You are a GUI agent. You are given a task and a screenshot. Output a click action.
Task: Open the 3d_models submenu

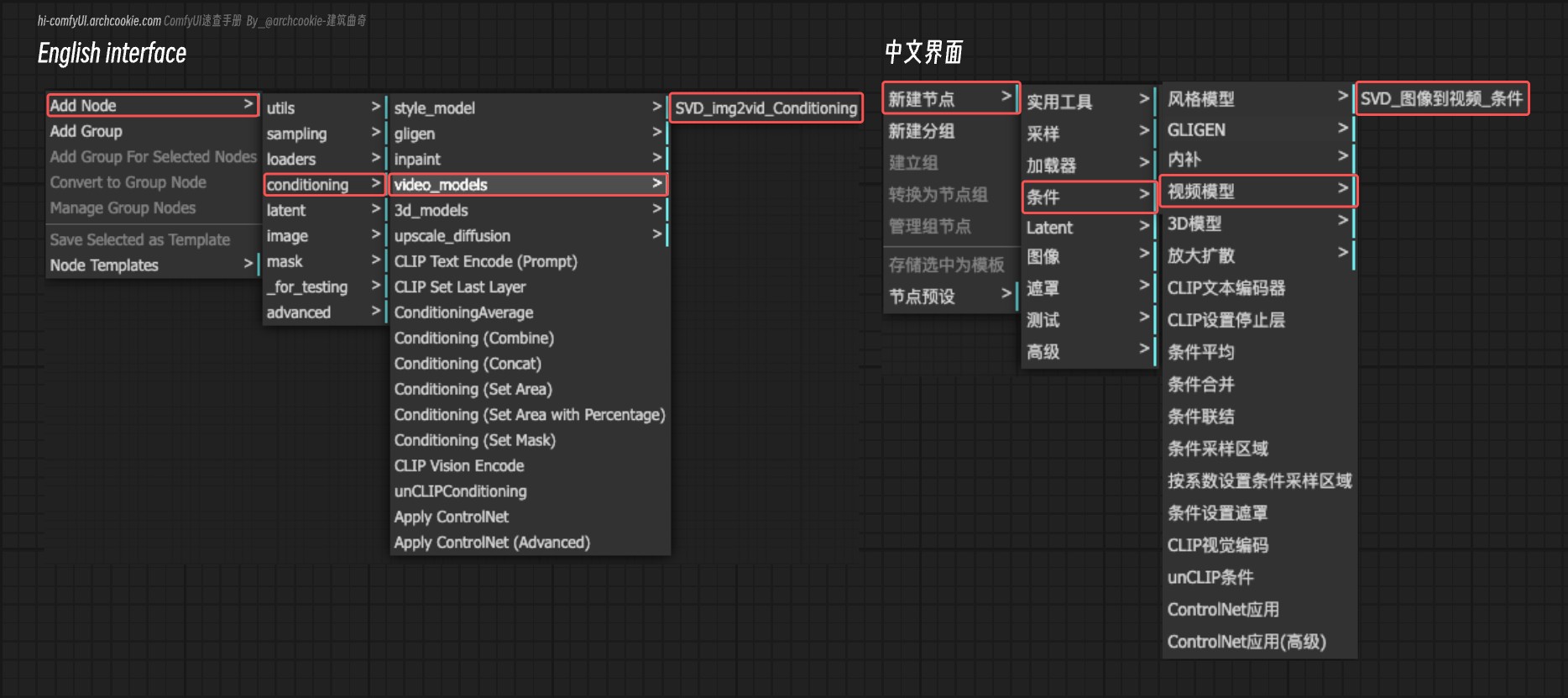click(x=530, y=210)
